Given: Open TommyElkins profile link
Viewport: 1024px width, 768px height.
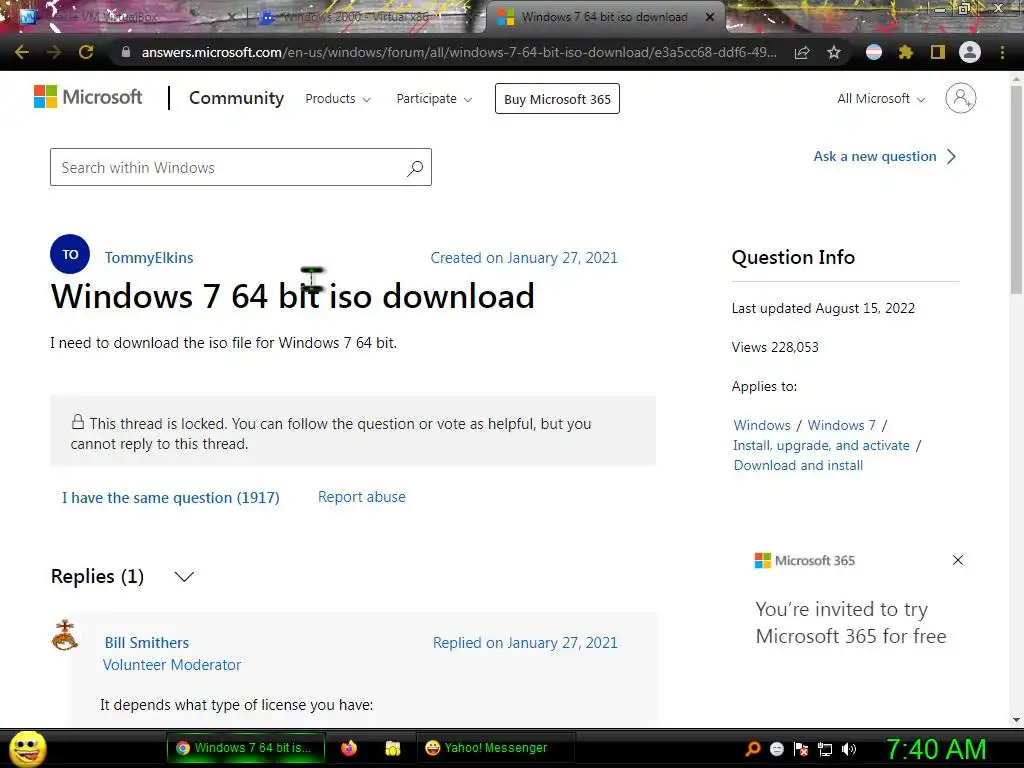Looking at the screenshot, I should click(149, 258).
